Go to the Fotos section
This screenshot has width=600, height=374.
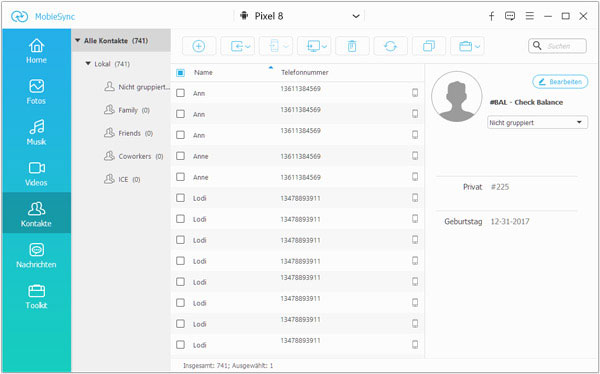click(x=36, y=92)
